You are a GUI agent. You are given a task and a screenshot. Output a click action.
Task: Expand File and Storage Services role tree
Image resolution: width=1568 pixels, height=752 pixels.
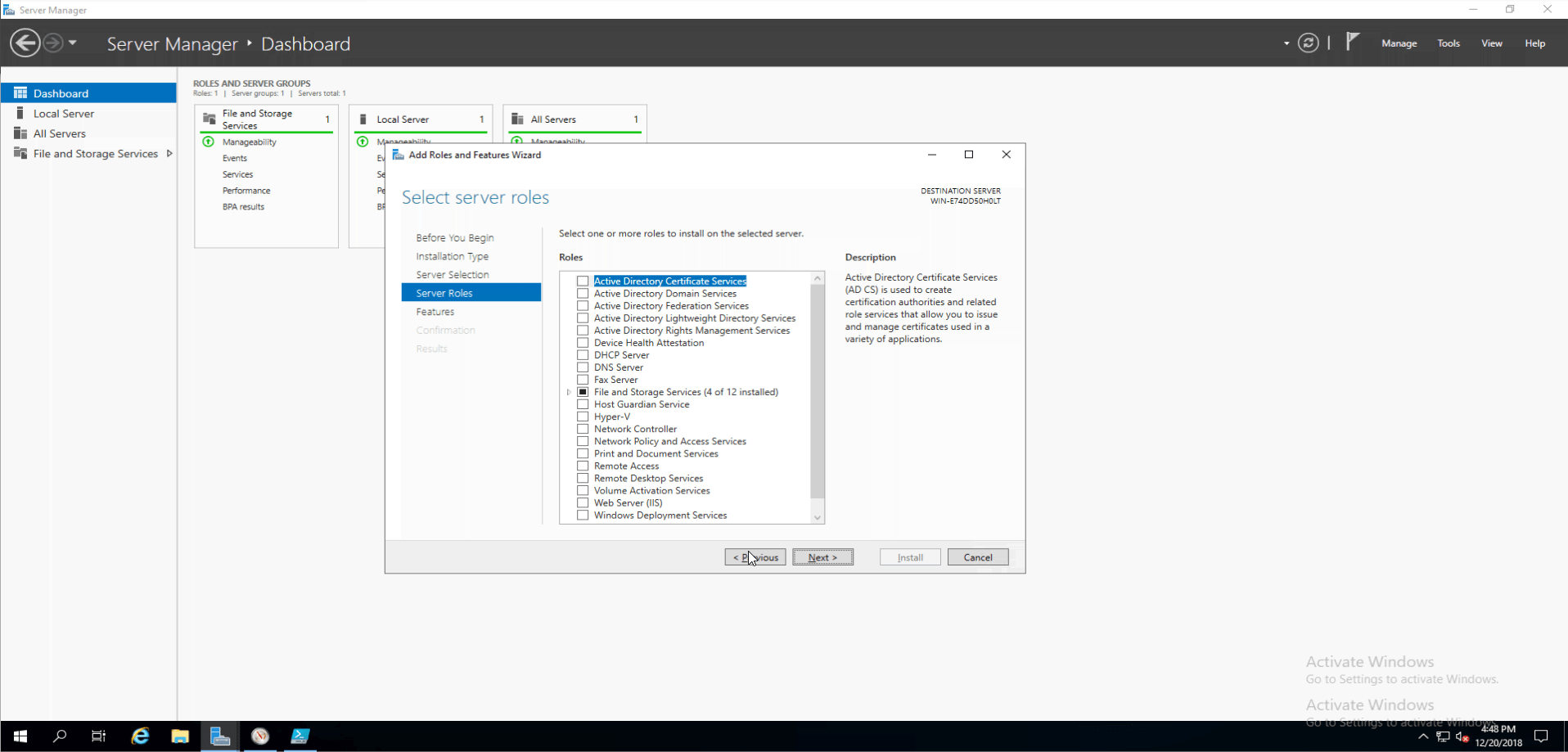click(569, 392)
